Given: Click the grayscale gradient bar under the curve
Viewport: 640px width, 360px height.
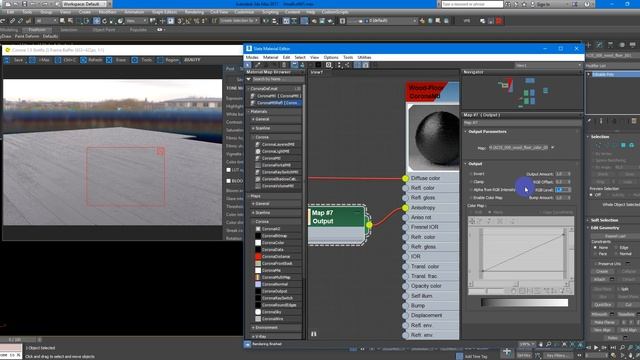Looking at the screenshot, I should pos(524,302).
